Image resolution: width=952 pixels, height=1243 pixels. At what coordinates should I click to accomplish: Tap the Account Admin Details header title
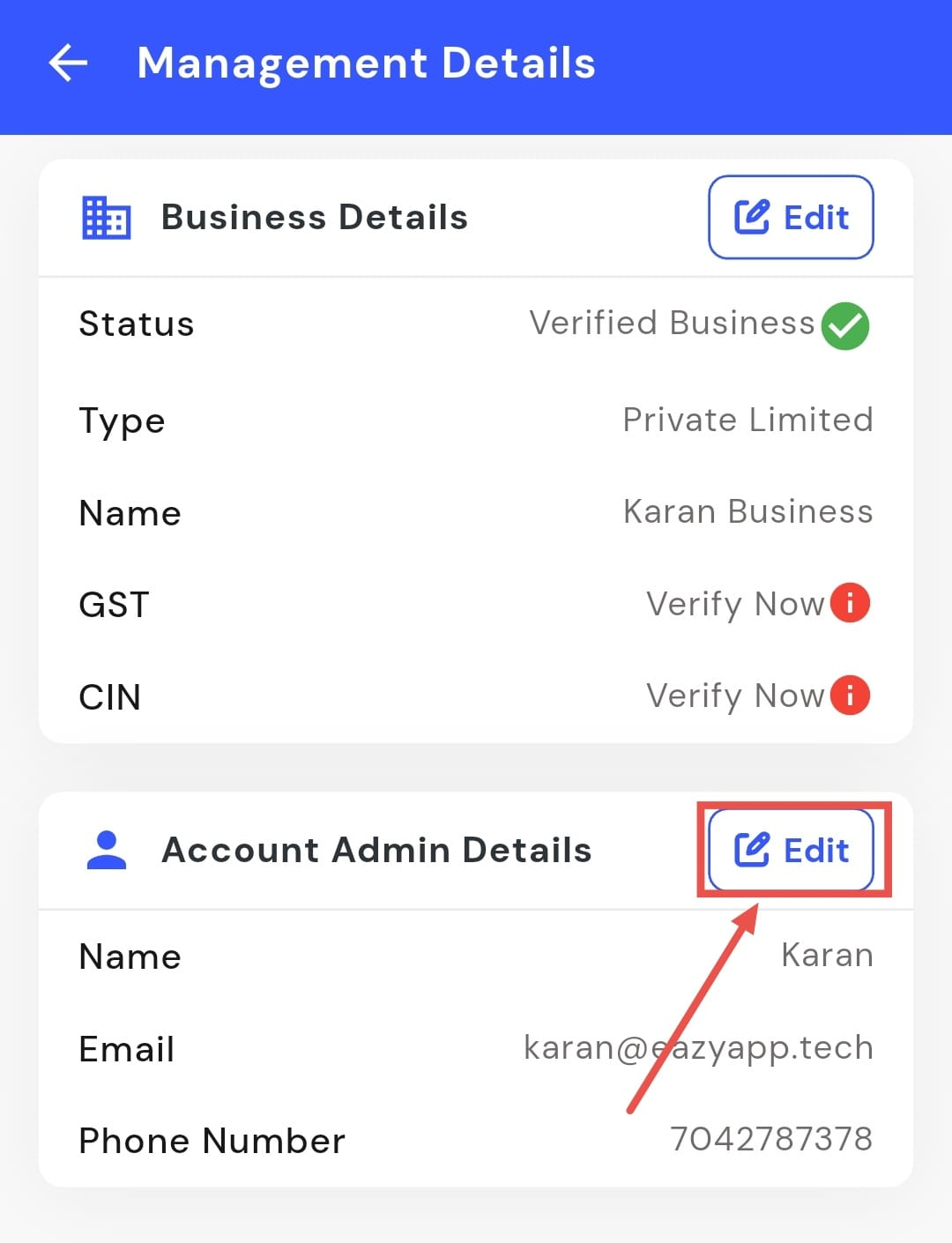[376, 851]
